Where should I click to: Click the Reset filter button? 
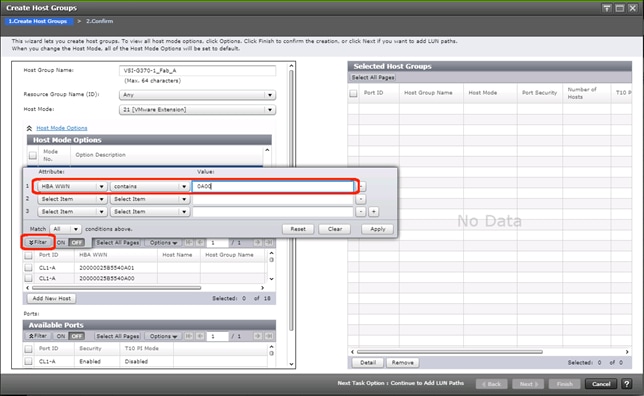[x=298, y=229]
